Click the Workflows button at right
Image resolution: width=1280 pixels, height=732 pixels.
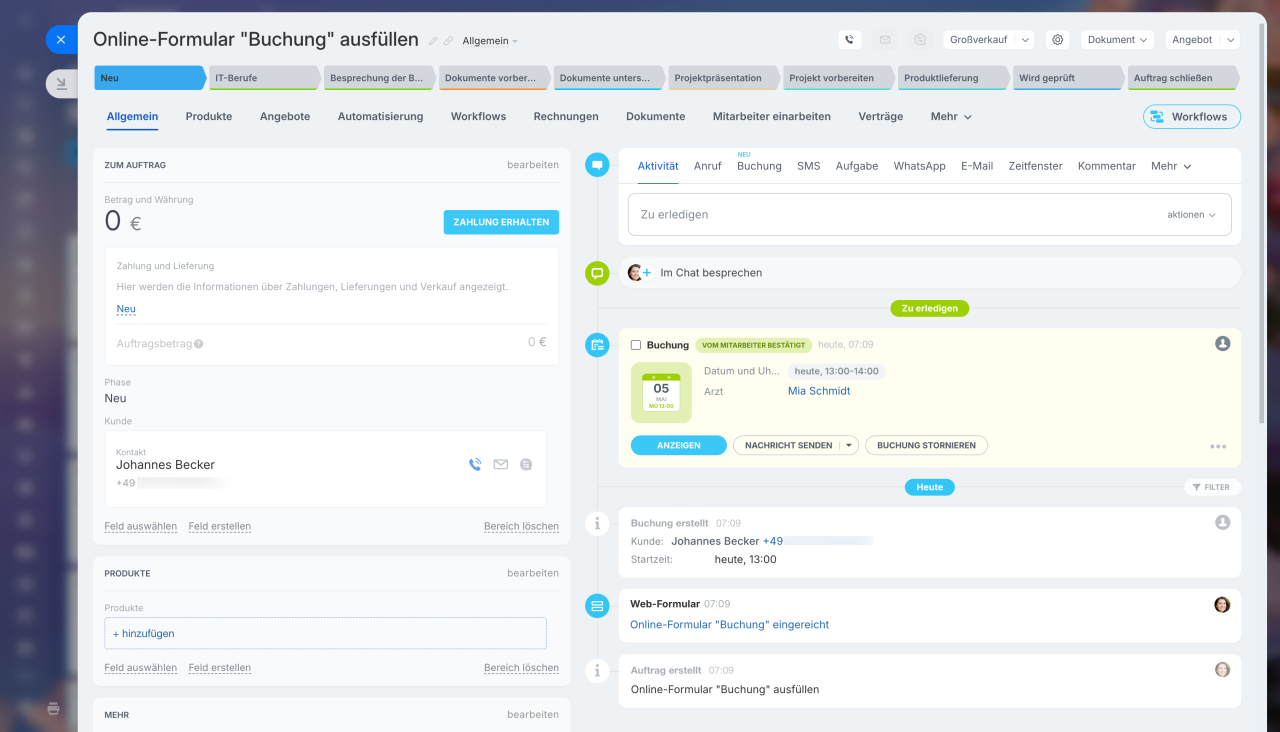(1192, 117)
